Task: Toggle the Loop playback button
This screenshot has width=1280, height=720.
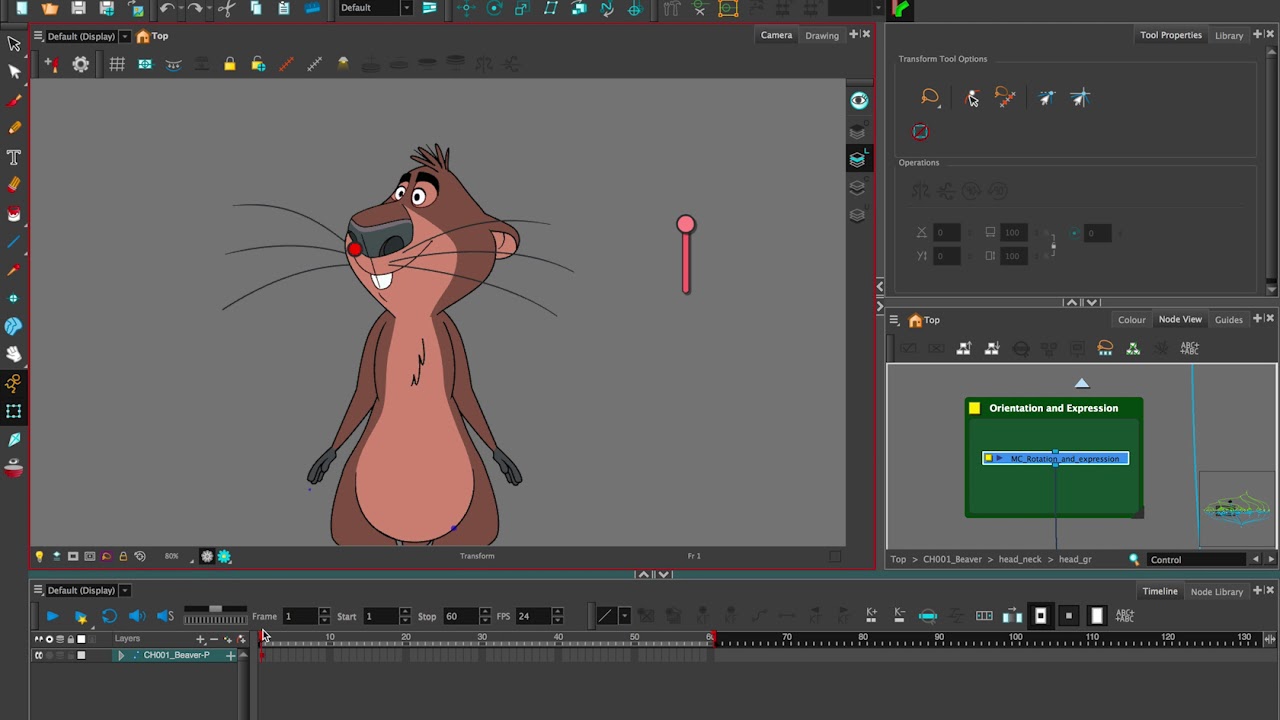Action: click(x=109, y=616)
